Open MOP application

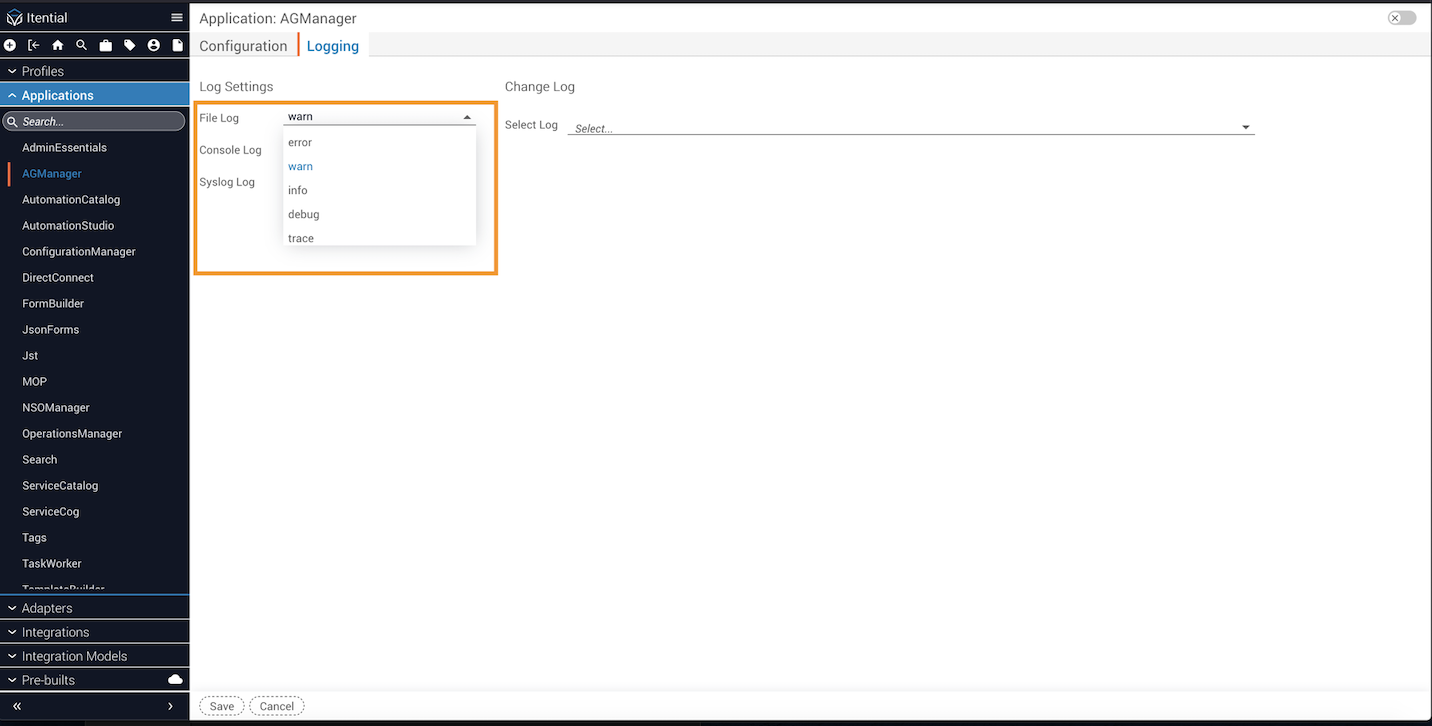click(x=34, y=381)
